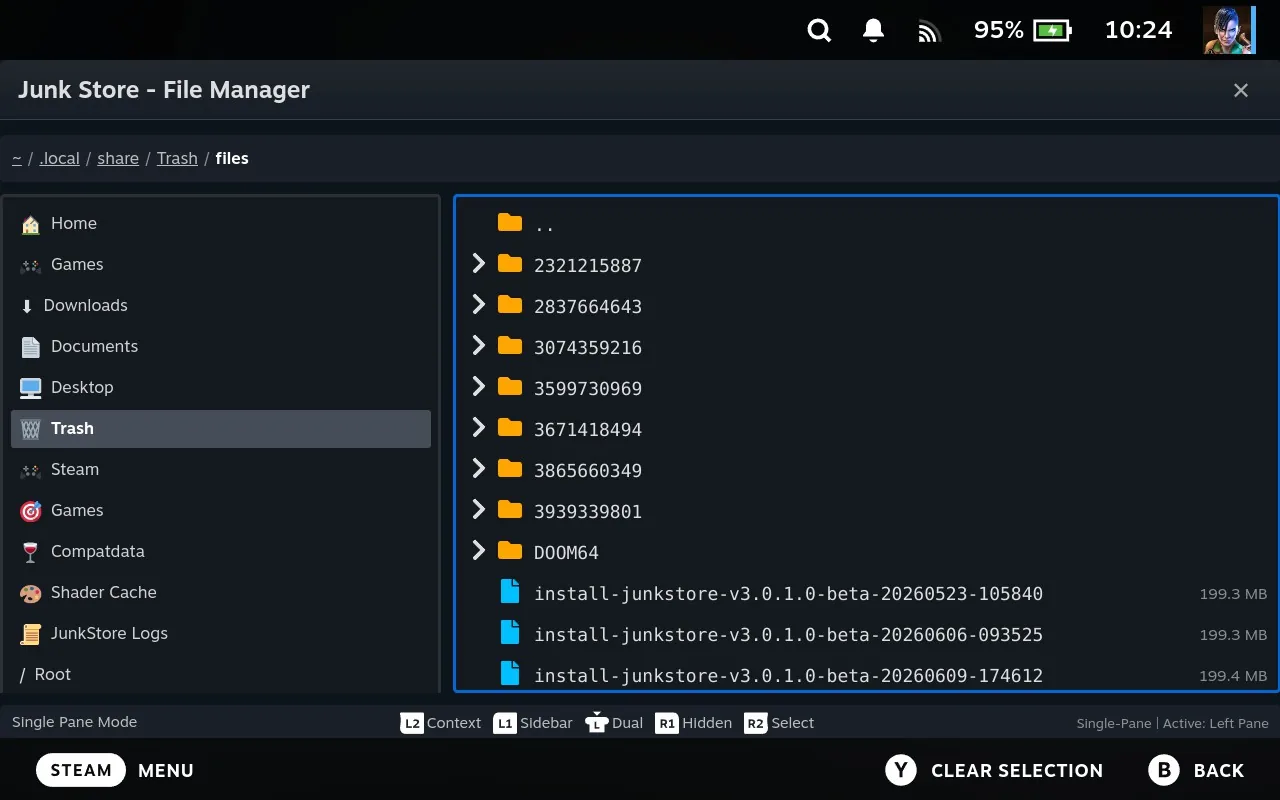The height and width of the screenshot is (800, 1280).
Task: Open notifications bell icon
Action: (874, 31)
